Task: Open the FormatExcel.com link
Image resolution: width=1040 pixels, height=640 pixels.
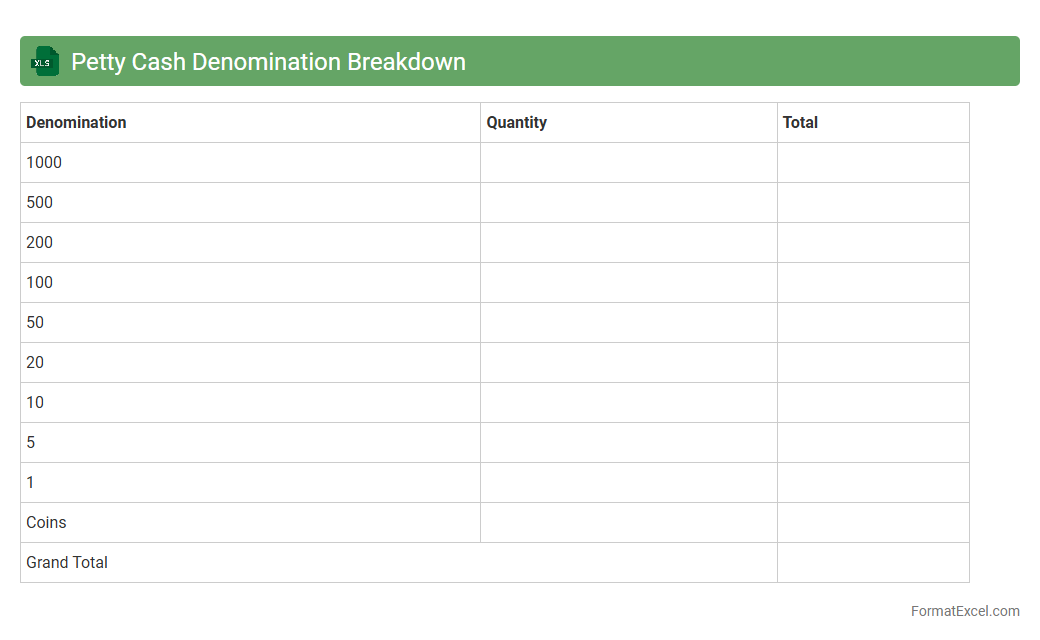Action: (x=964, y=611)
